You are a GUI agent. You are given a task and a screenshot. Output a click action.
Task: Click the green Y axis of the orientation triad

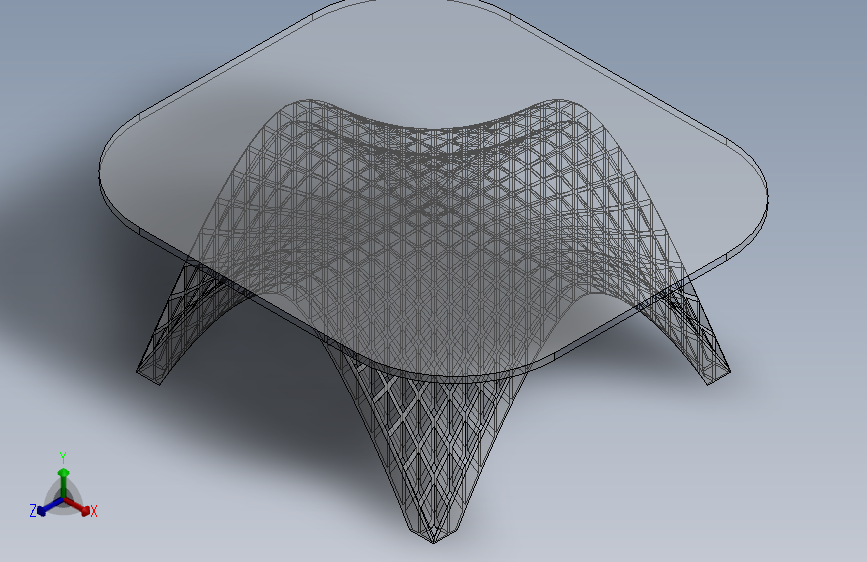pyautogui.click(x=64, y=483)
